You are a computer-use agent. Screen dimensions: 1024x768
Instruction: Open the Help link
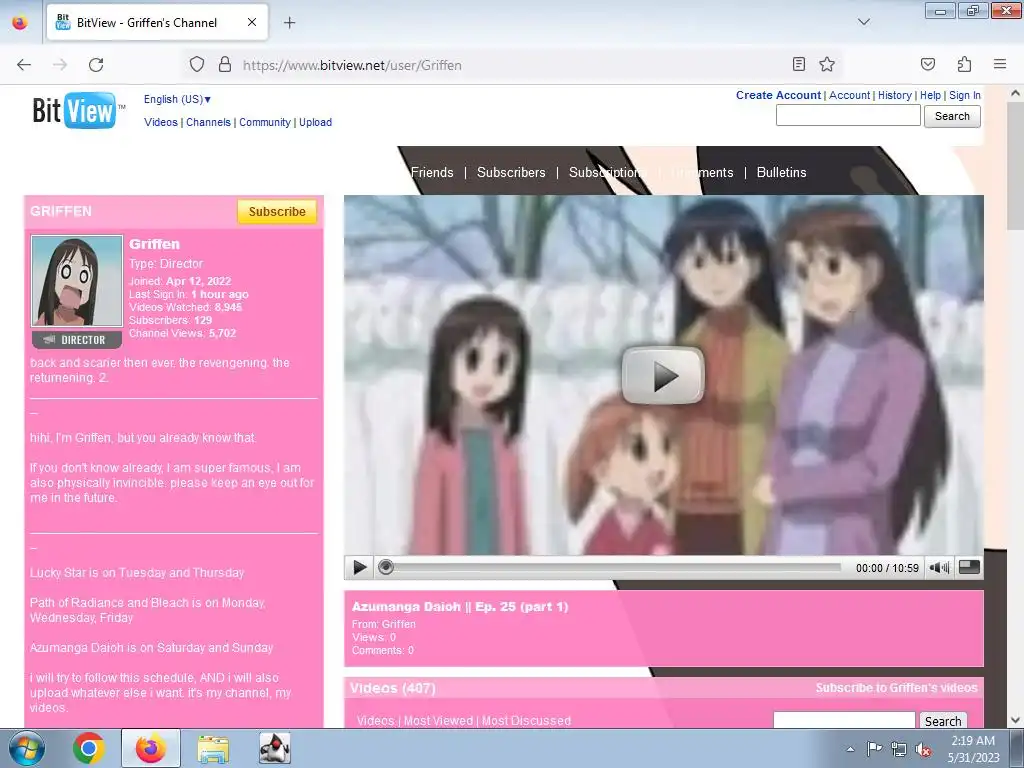click(x=931, y=95)
